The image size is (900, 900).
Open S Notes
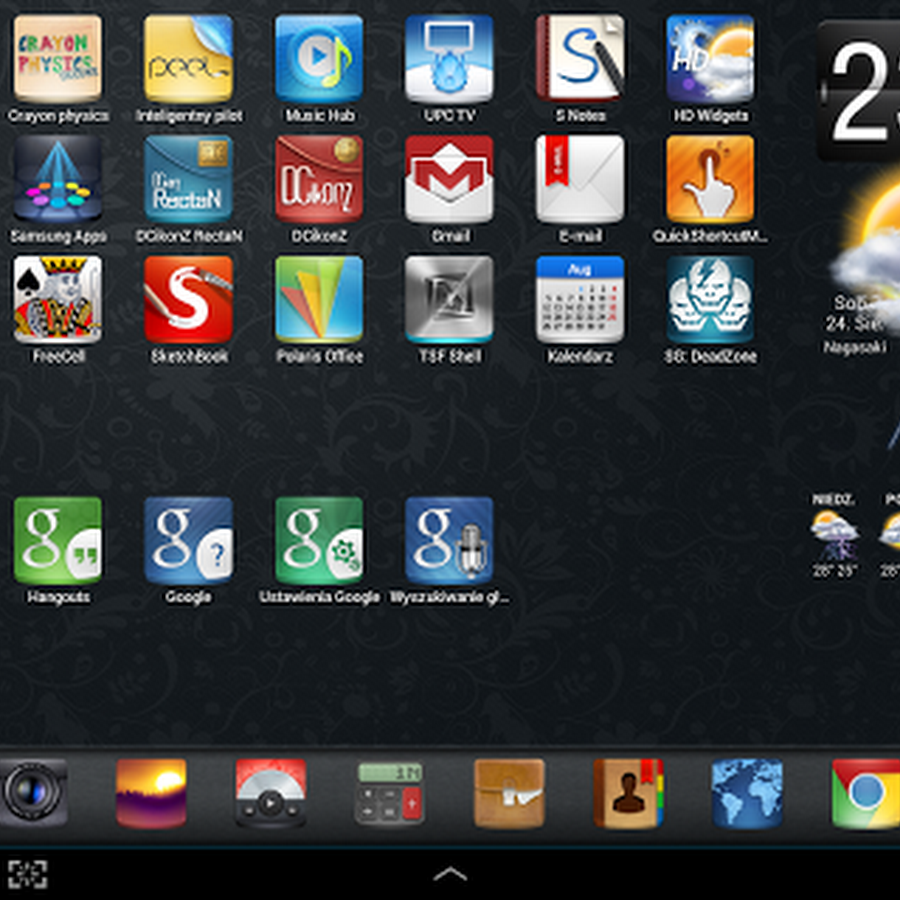click(x=580, y=59)
